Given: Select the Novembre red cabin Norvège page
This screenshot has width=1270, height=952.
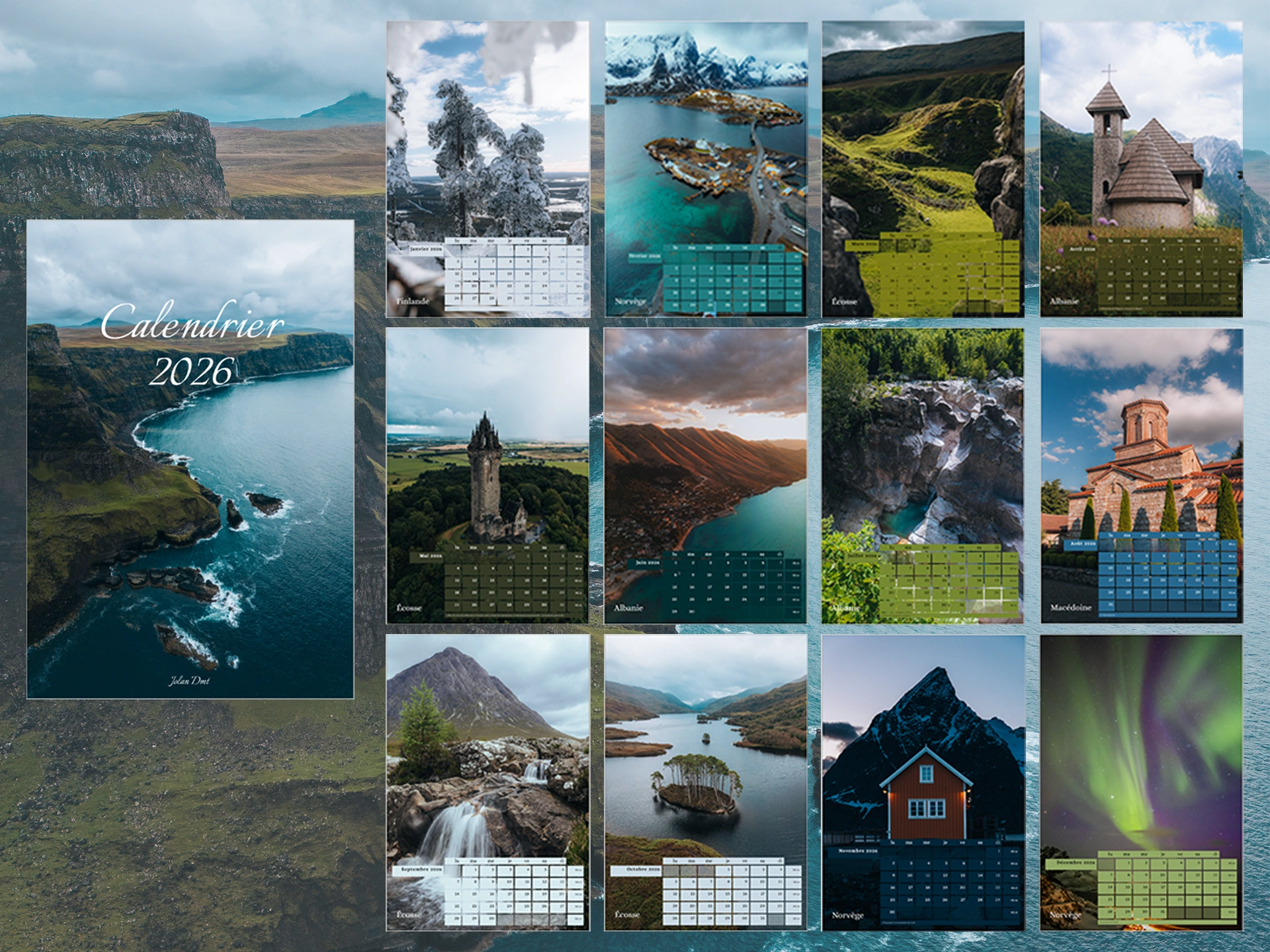Looking at the screenshot, I should [923, 747].
